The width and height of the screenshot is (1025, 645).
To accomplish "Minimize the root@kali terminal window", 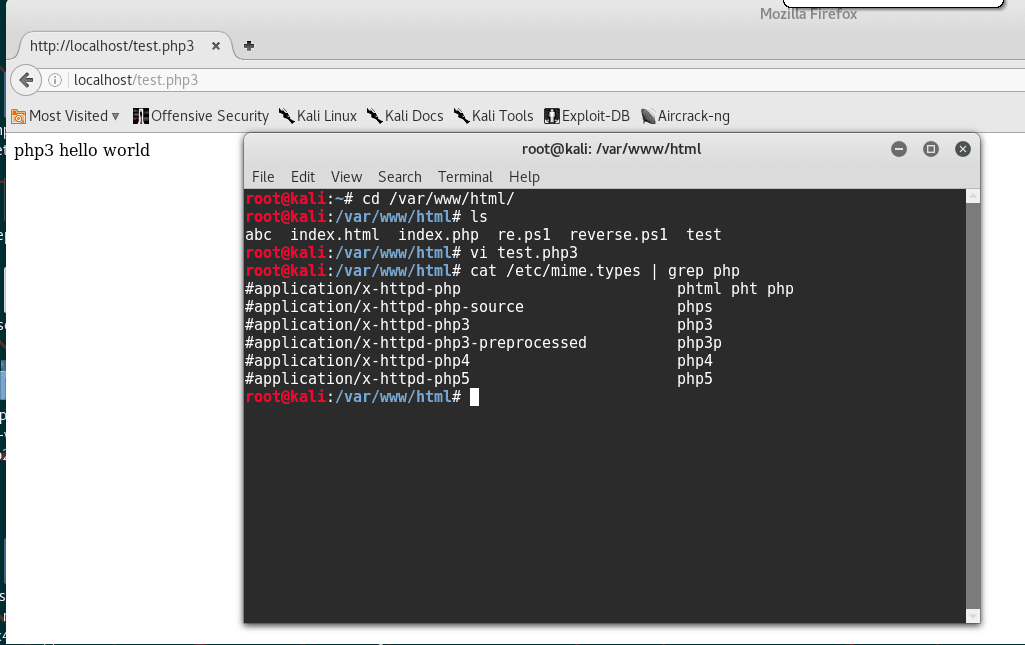I will pyautogui.click(x=899, y=149).
